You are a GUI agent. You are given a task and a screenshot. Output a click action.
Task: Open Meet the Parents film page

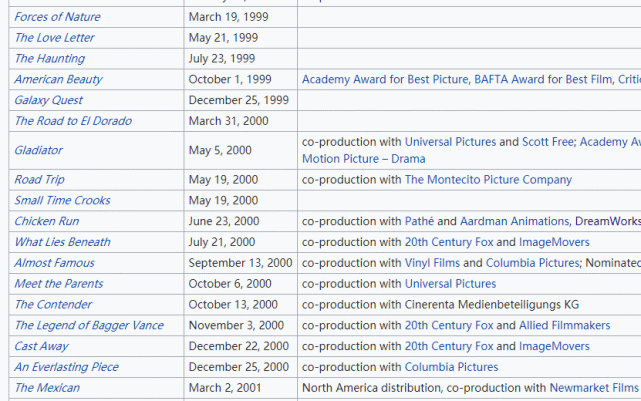(59, 284)
